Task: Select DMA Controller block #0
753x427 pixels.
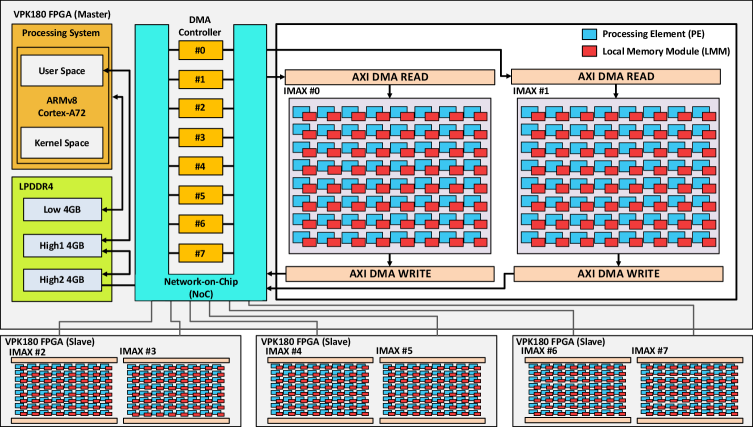Action: pyautogui.click(x=201, y=50)
